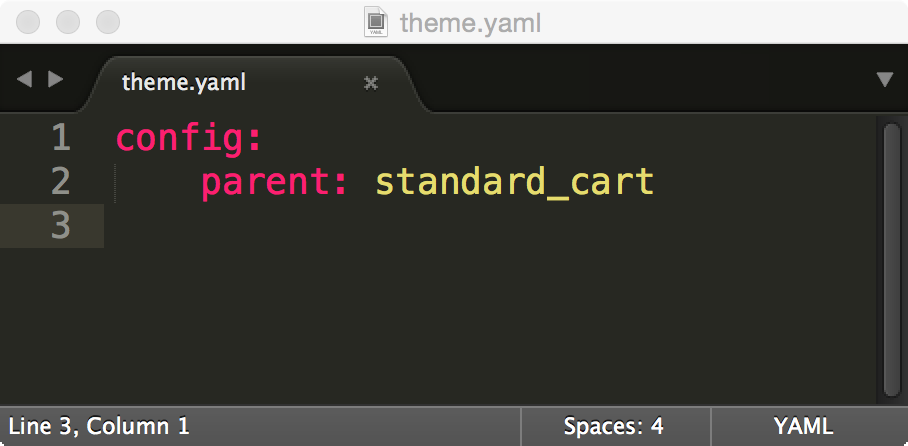The height and width of the screenshot is (446, 908).
Task: Place cursor on the parent: key
Action: (x=274, y=182)
